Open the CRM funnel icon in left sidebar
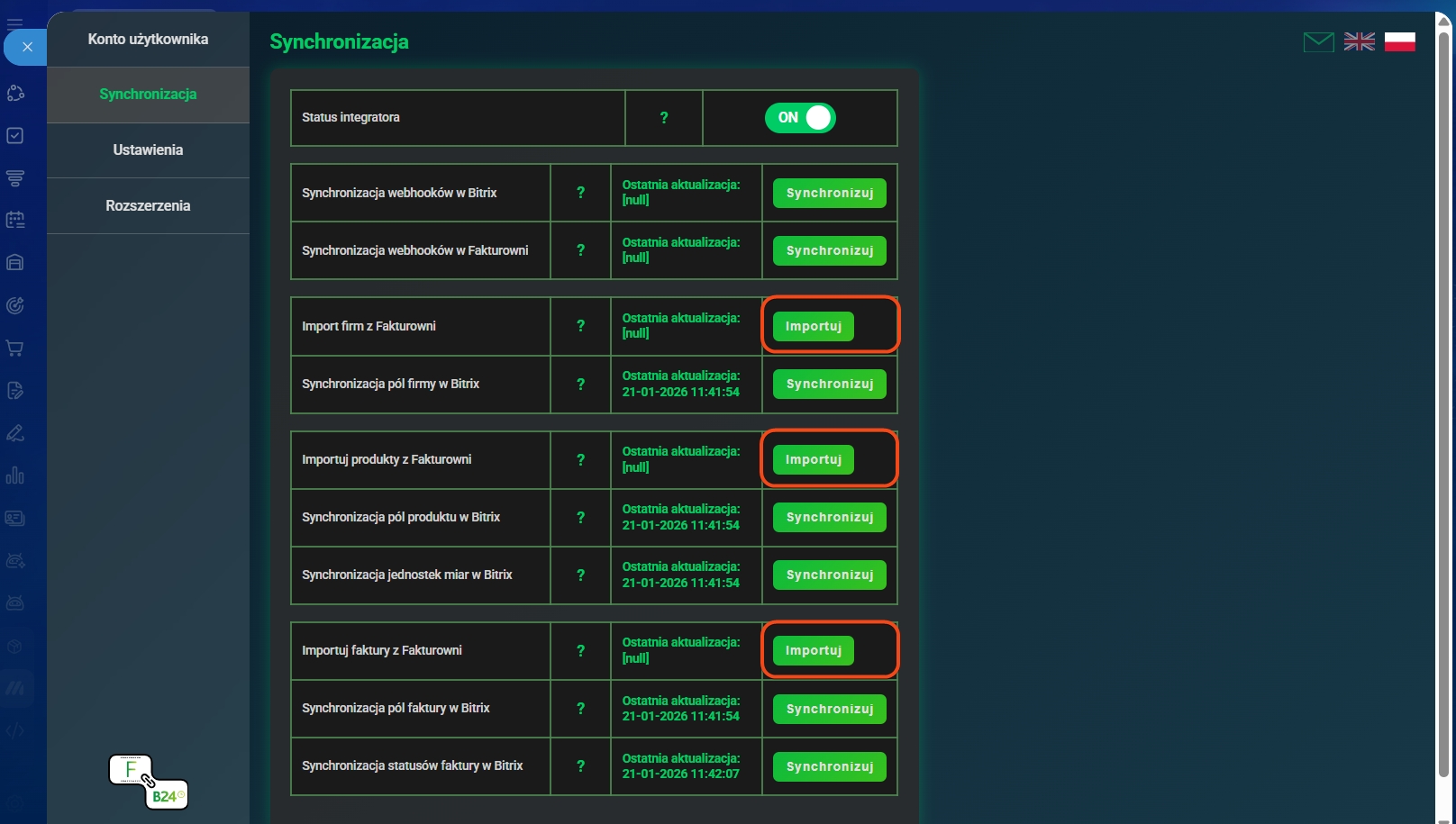Image resolution: width=1456 pixels, height=824 pixels. pyautogui.click(x=15, y=177)
